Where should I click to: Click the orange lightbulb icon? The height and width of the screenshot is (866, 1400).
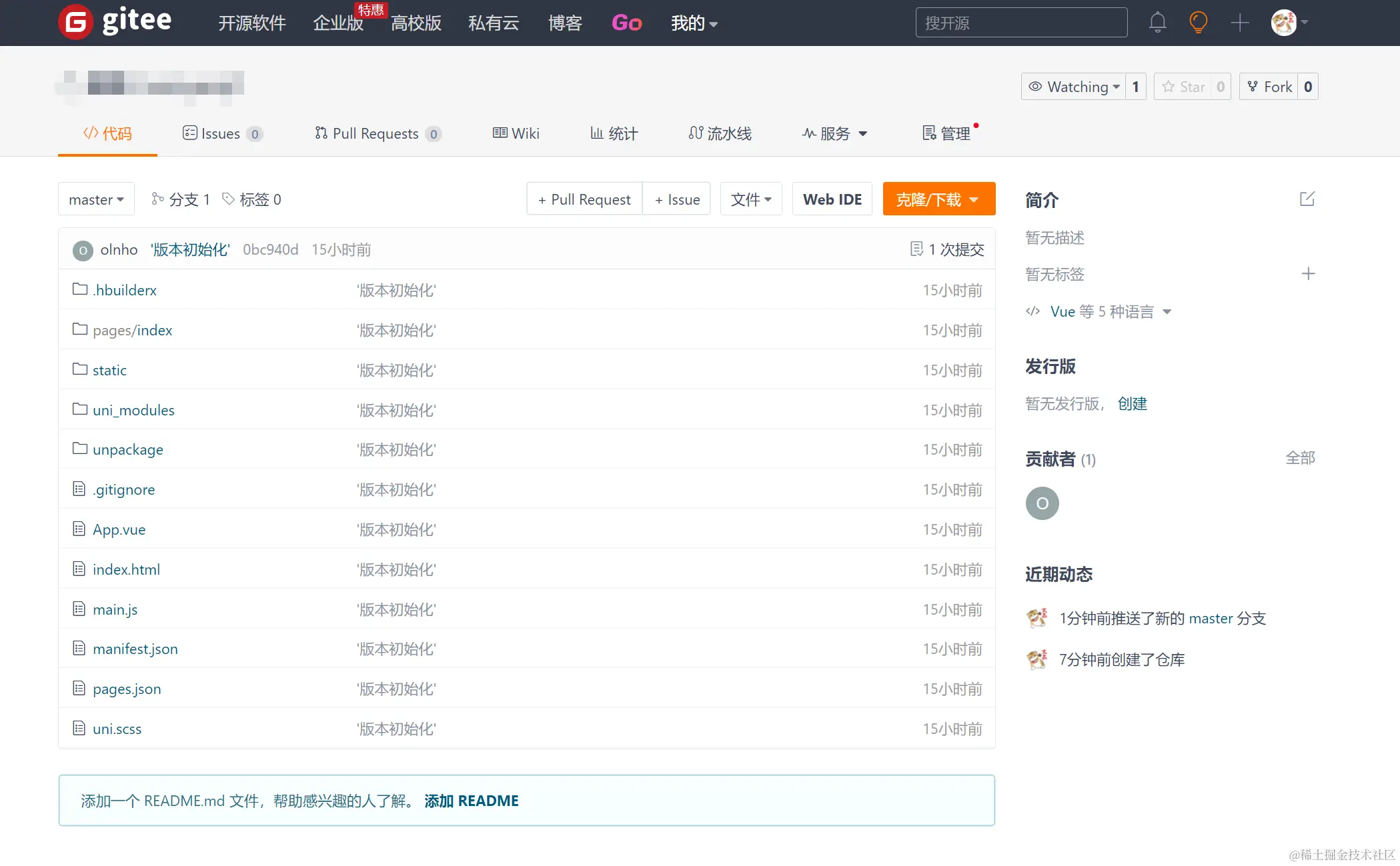[x=1198, y=23]
